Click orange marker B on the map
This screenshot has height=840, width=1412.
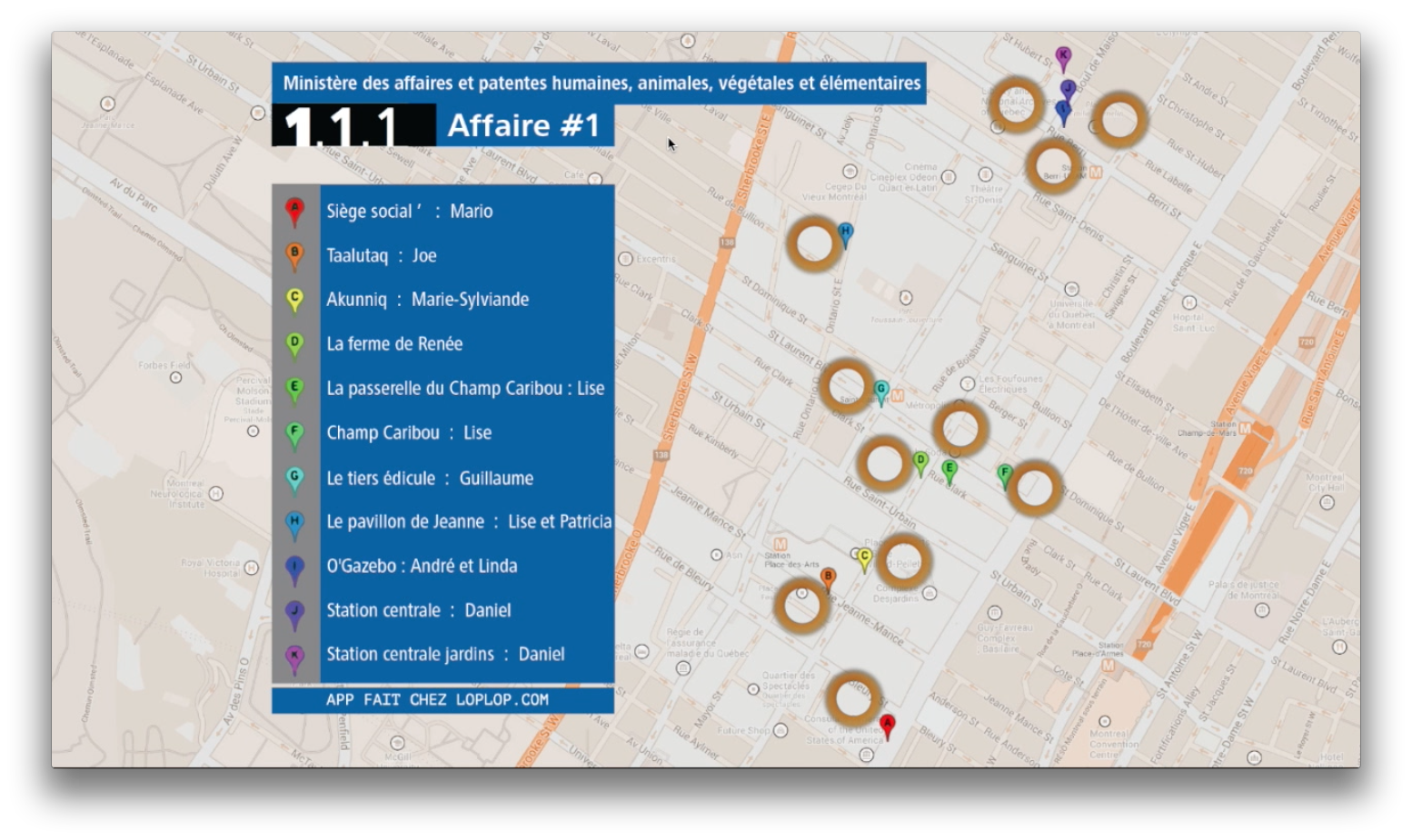[828, 578]
